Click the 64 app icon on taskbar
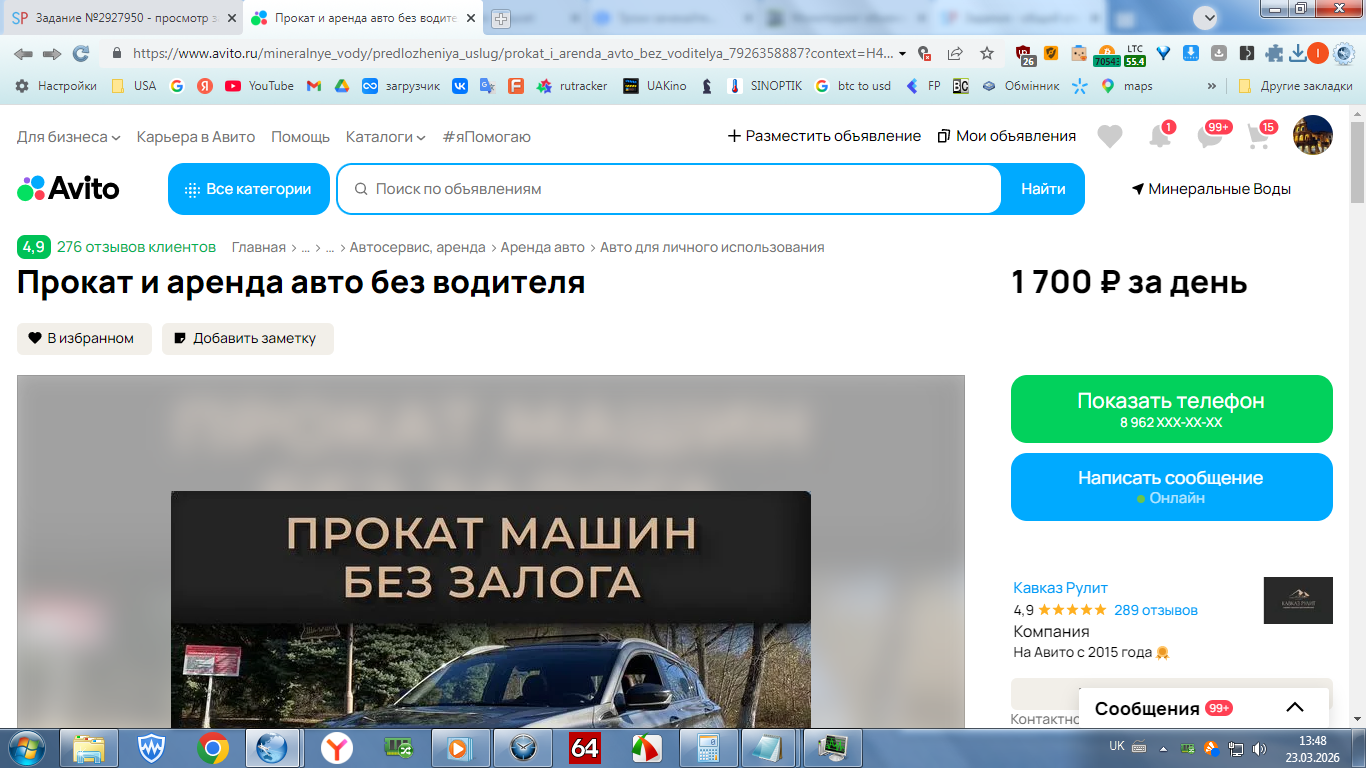This screenshot has height=768, width=1366. (584, 747)
